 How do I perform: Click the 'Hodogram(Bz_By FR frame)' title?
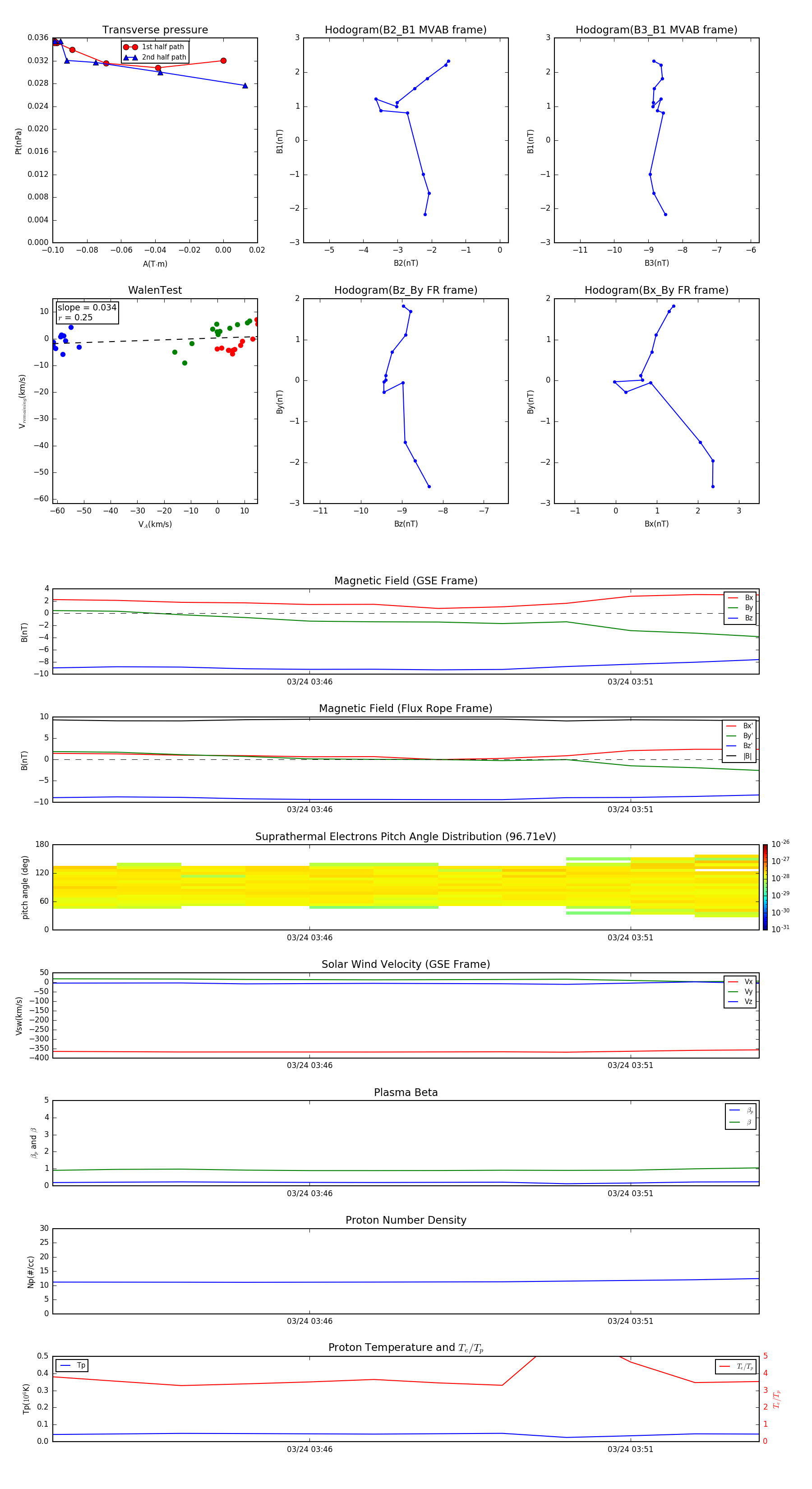coord(406,290)
